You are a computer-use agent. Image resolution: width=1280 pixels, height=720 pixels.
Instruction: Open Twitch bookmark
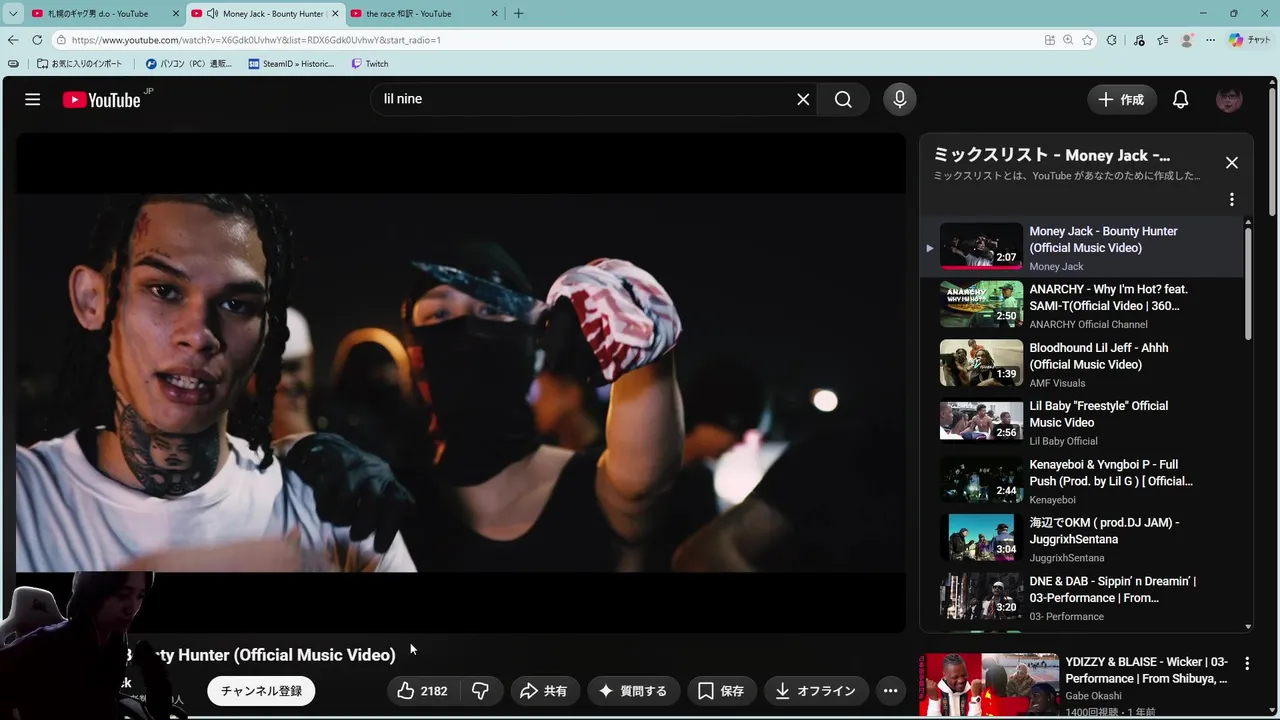(x=369, y=64)
